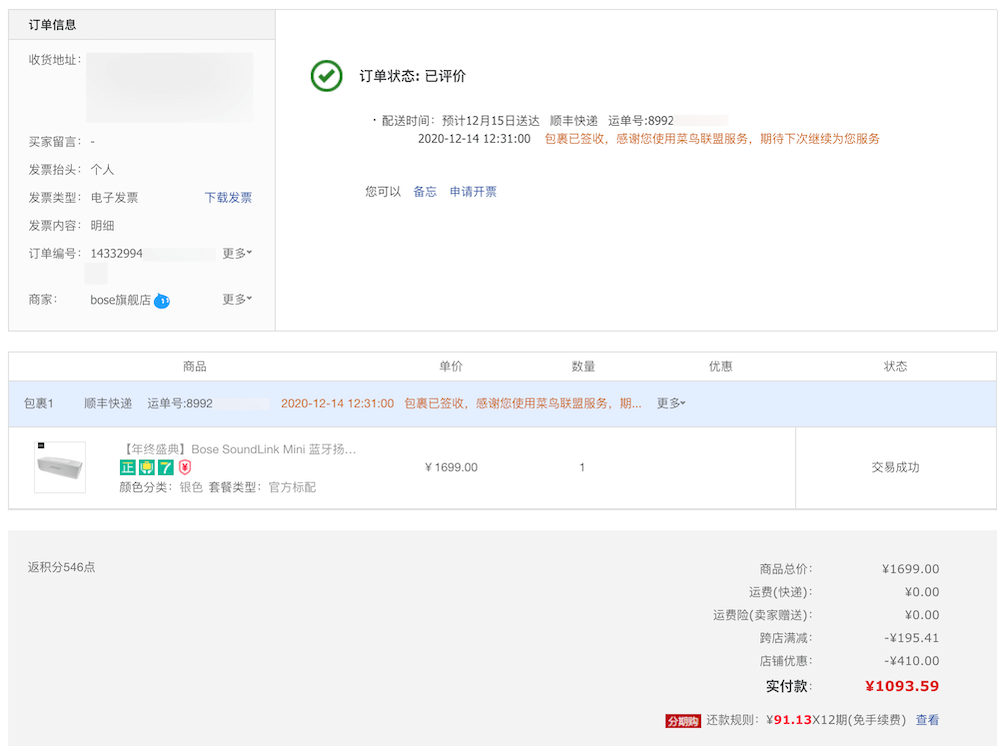
Task: Click the orange package signed tracking message at top
Action: [x=711, y=139]
